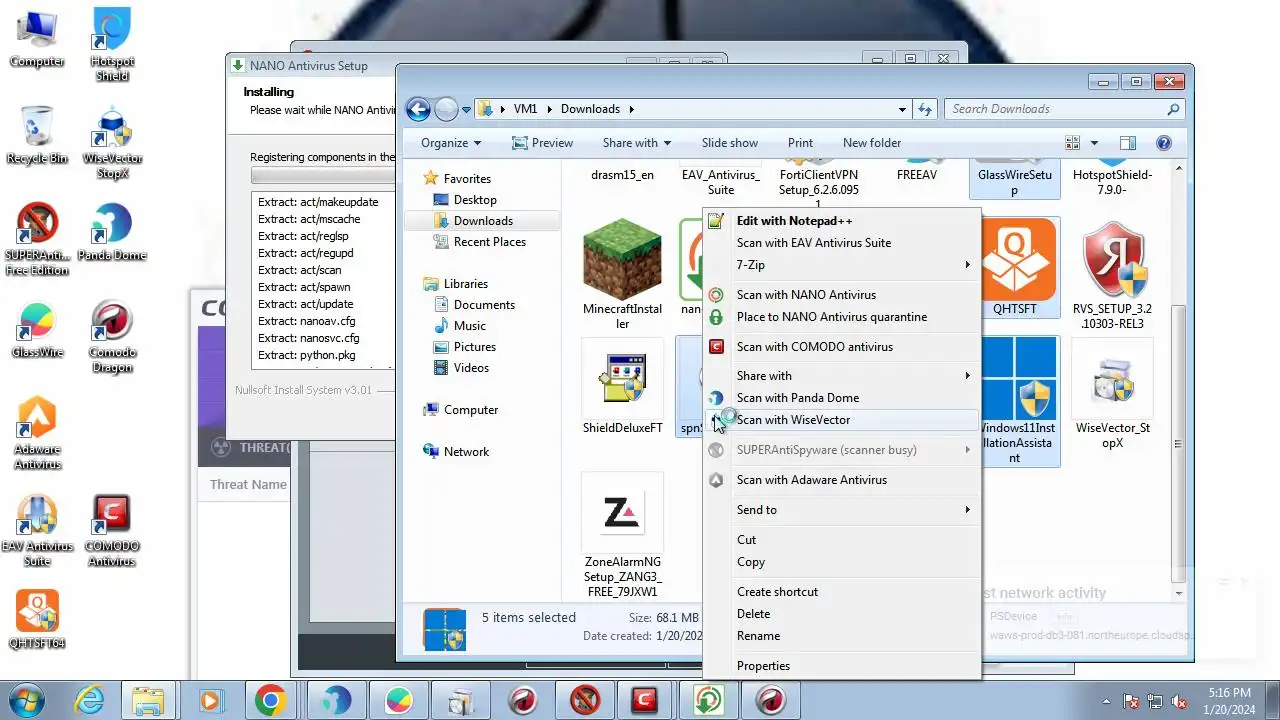The height and width of the screenshot is (720, 1280).
Task: Open the change view dropdown arrow
Action: pos(1094,143)
